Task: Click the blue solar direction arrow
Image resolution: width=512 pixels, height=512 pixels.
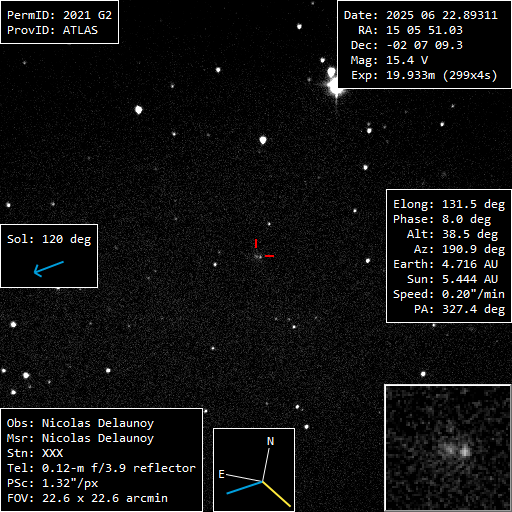Action: [49, 269]
